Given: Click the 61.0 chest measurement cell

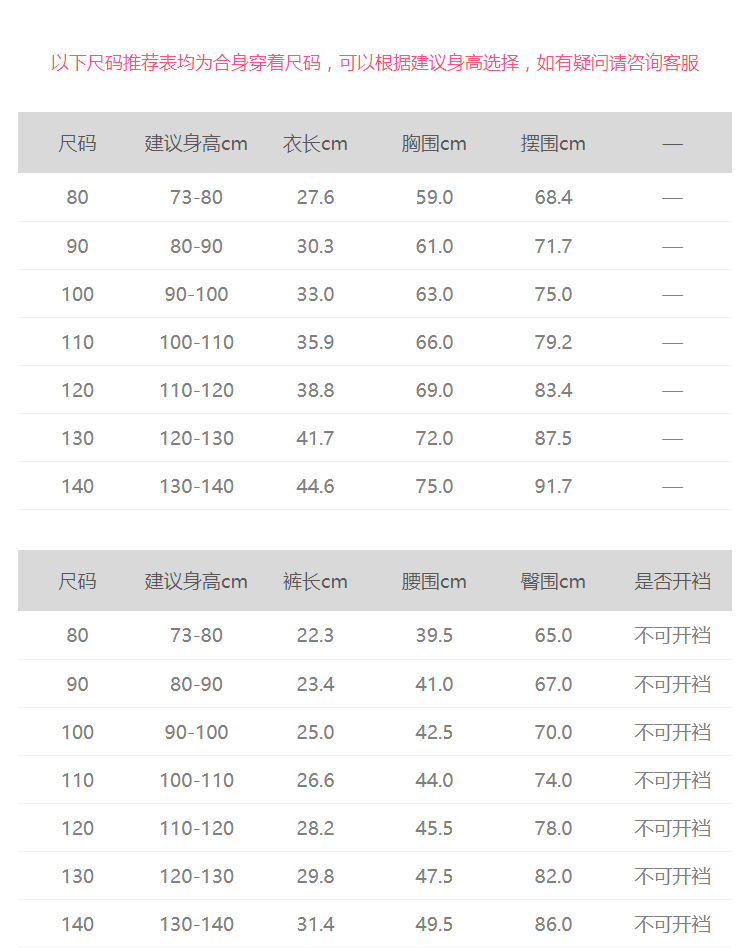Looking at the screenshot, I should [x=434, y=246].
